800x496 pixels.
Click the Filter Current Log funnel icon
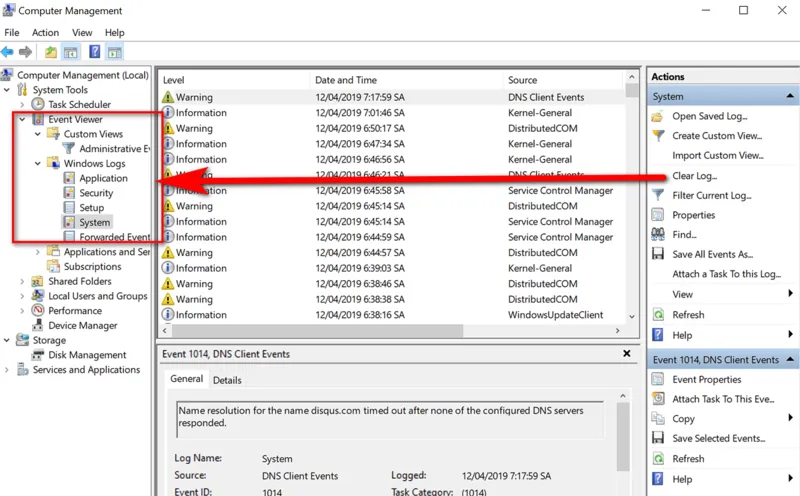click(658, 195)
